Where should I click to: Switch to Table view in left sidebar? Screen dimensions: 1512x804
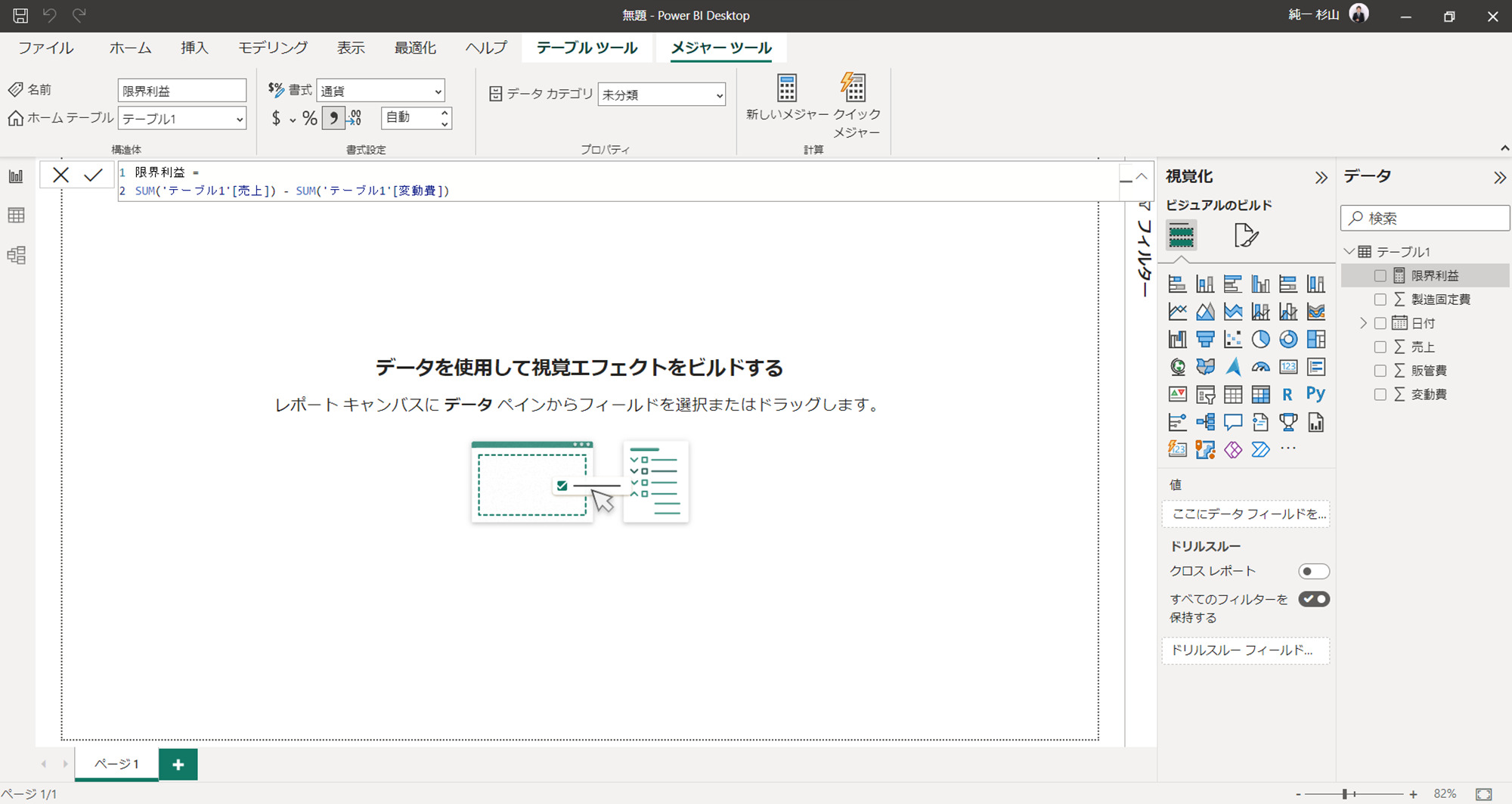pyautogui.click(x=16, y=216)
